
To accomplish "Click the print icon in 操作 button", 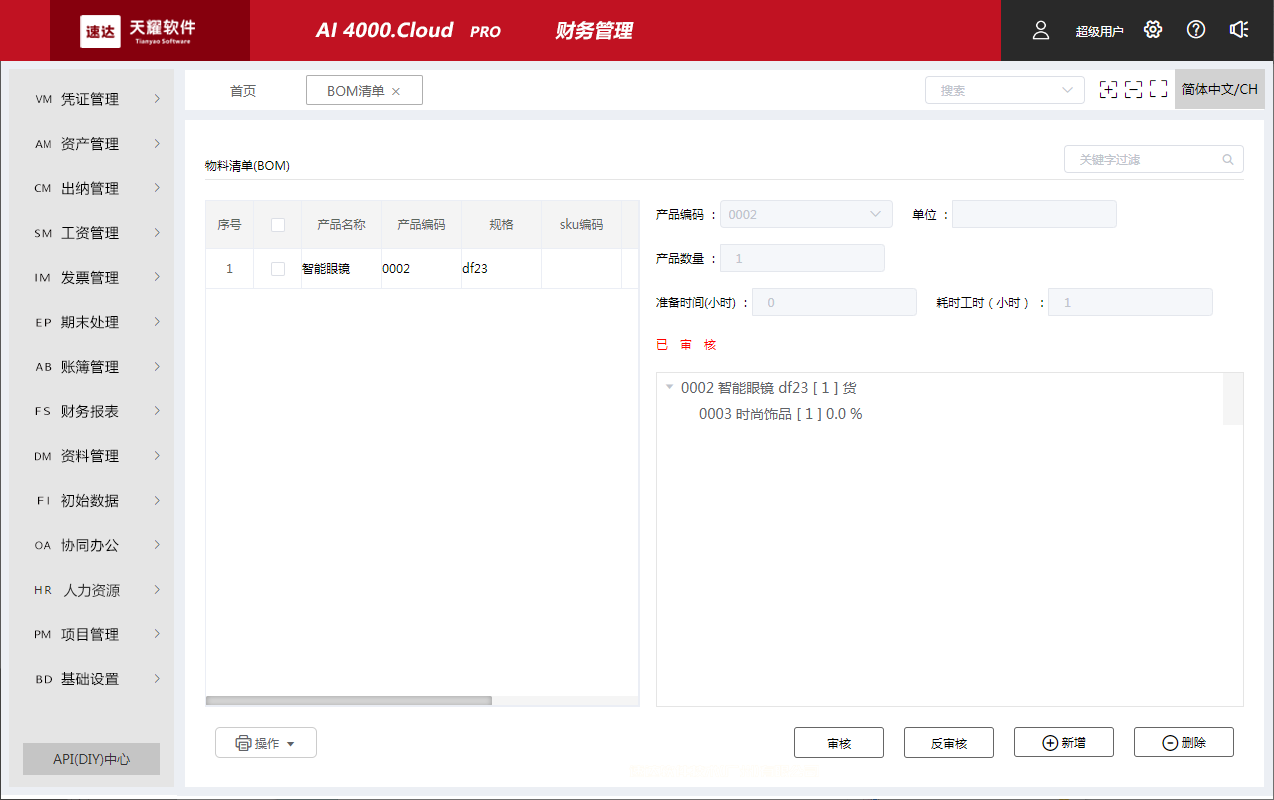I will 243,742.
